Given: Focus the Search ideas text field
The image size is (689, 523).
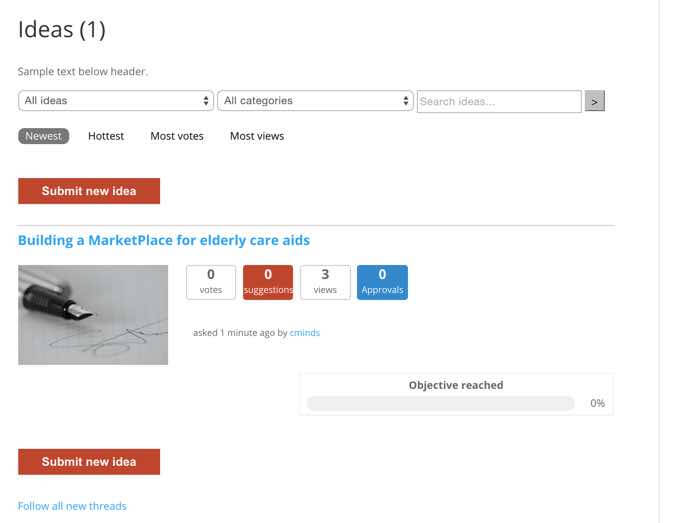Looking at the screenshot, I should pos(498,101).
